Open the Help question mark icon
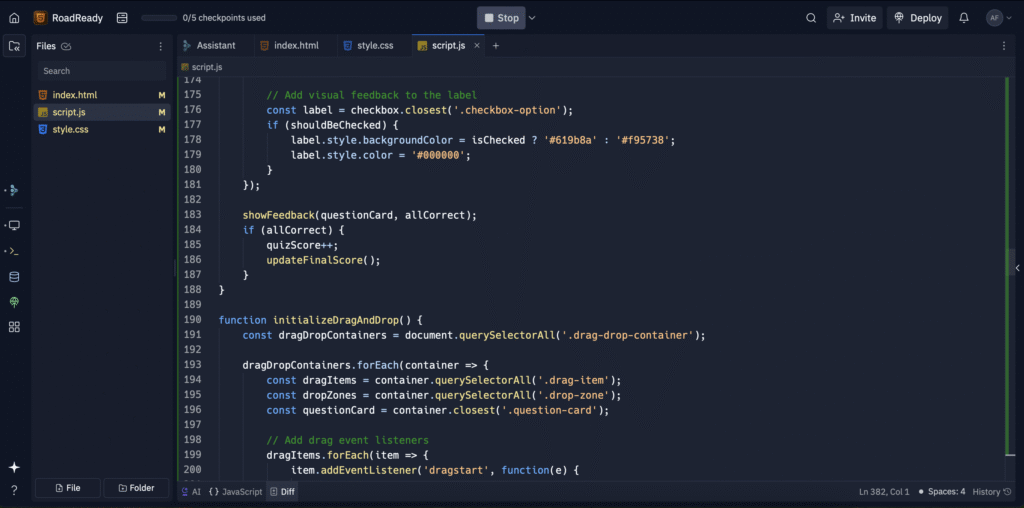Image resolution: width=1024 pixels, height=508 pixels. pyautogui.click(x=14, y=490)
